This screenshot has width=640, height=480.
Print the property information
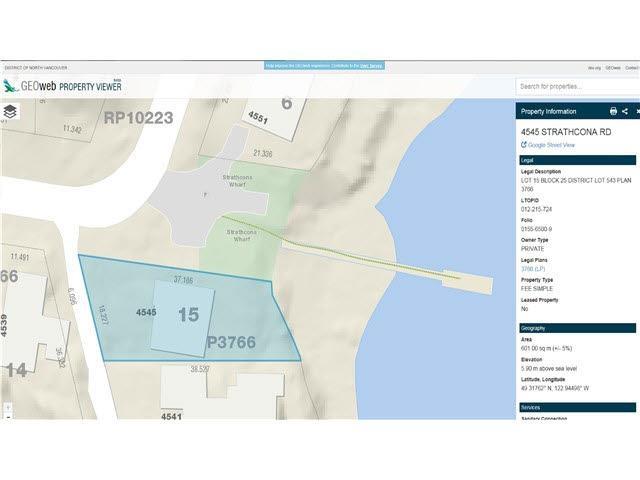pyautogui.click(x=613, y=111)
